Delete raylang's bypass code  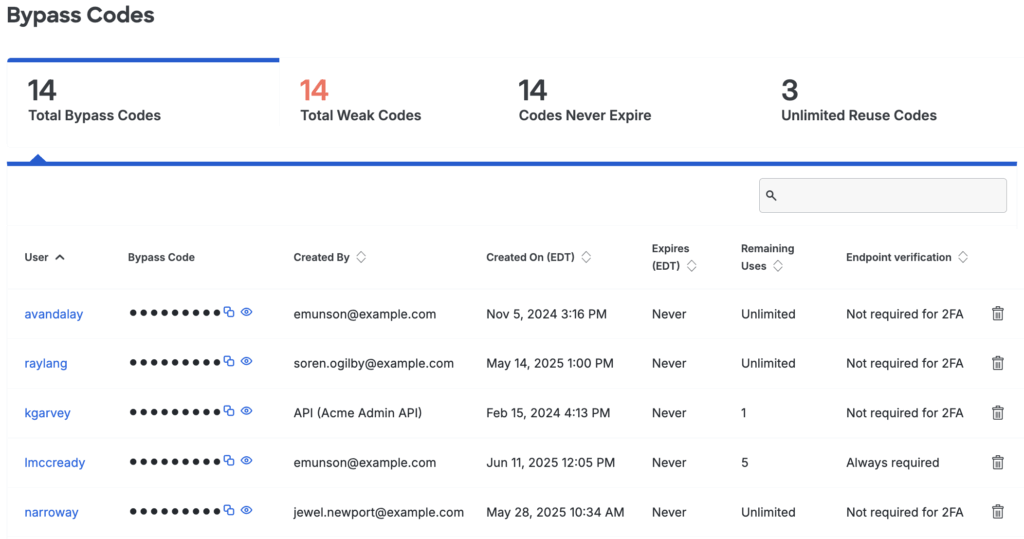click(997, 363)
